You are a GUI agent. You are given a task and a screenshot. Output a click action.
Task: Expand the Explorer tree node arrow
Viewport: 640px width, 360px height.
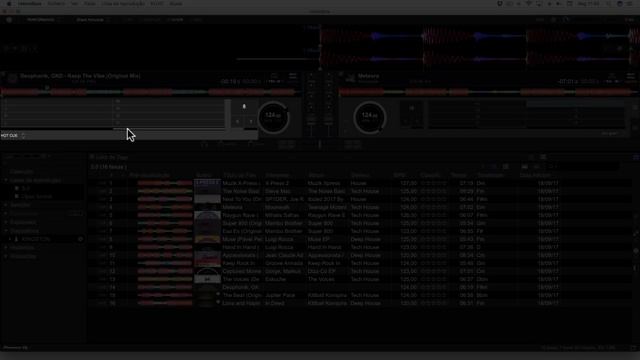coord(6,222)
